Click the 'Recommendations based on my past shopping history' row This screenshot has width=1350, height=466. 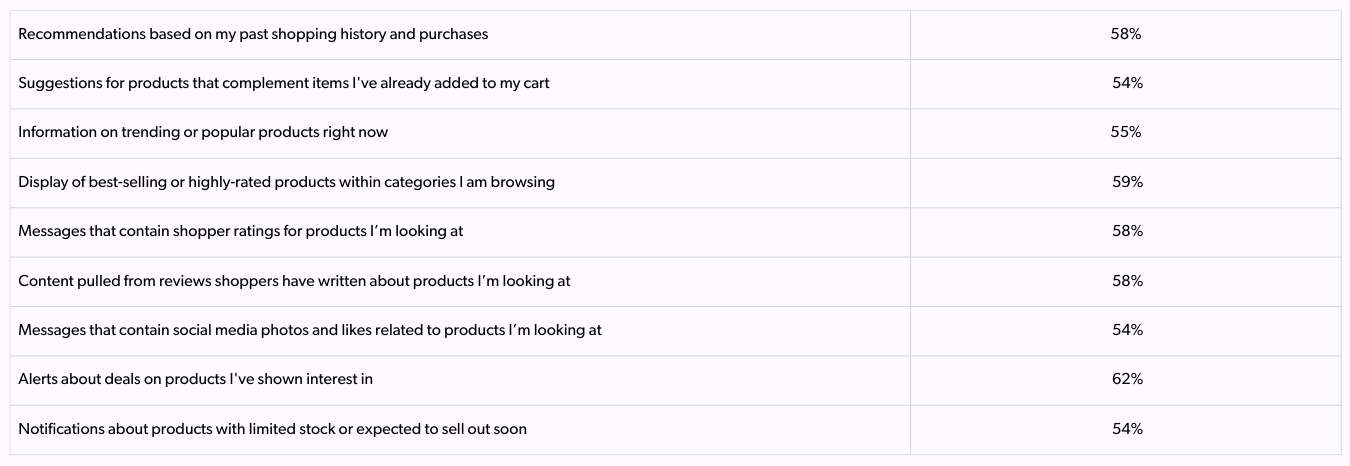point(675,34)
